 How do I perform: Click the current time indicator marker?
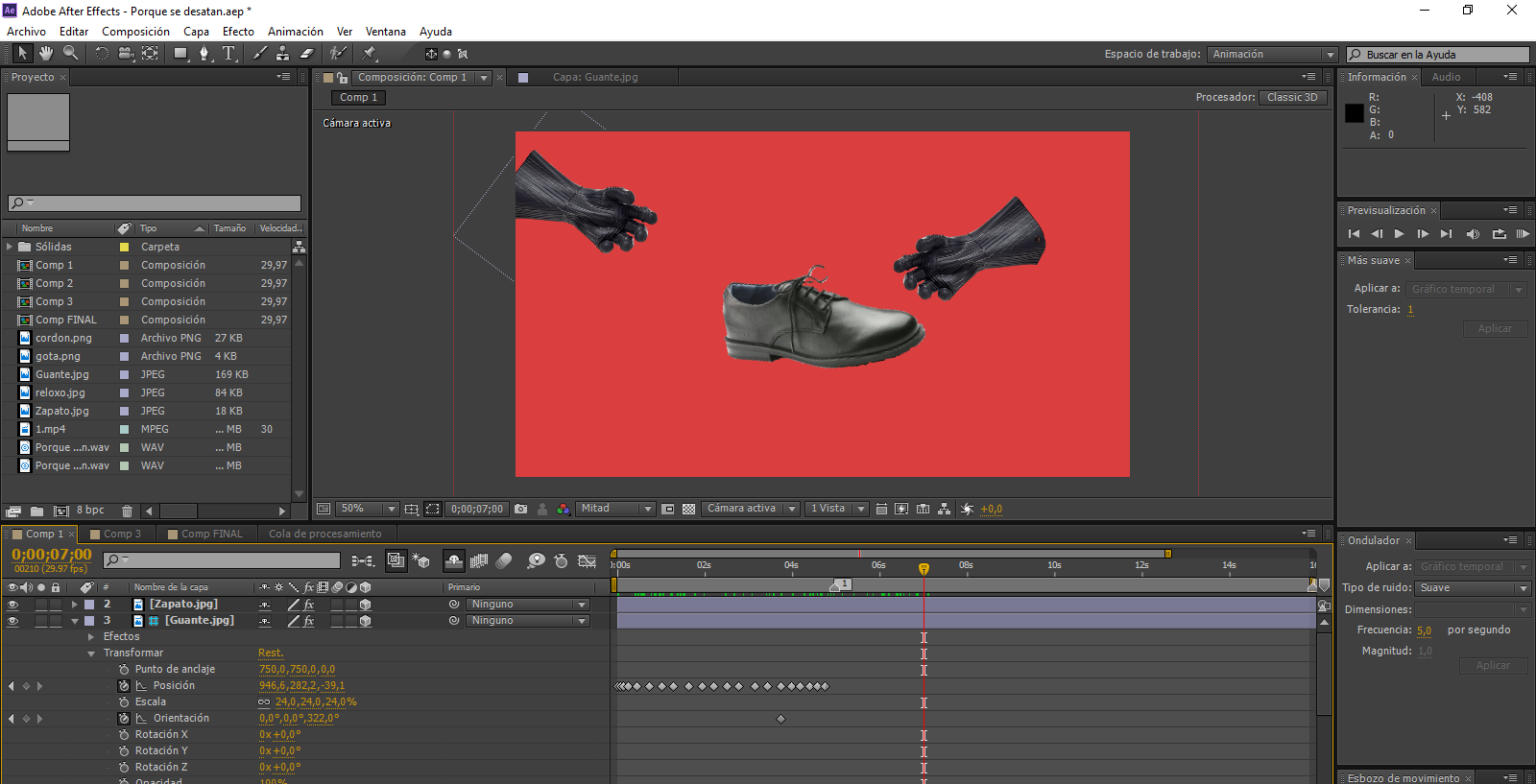pyautogui.click(x=924, y=568)
